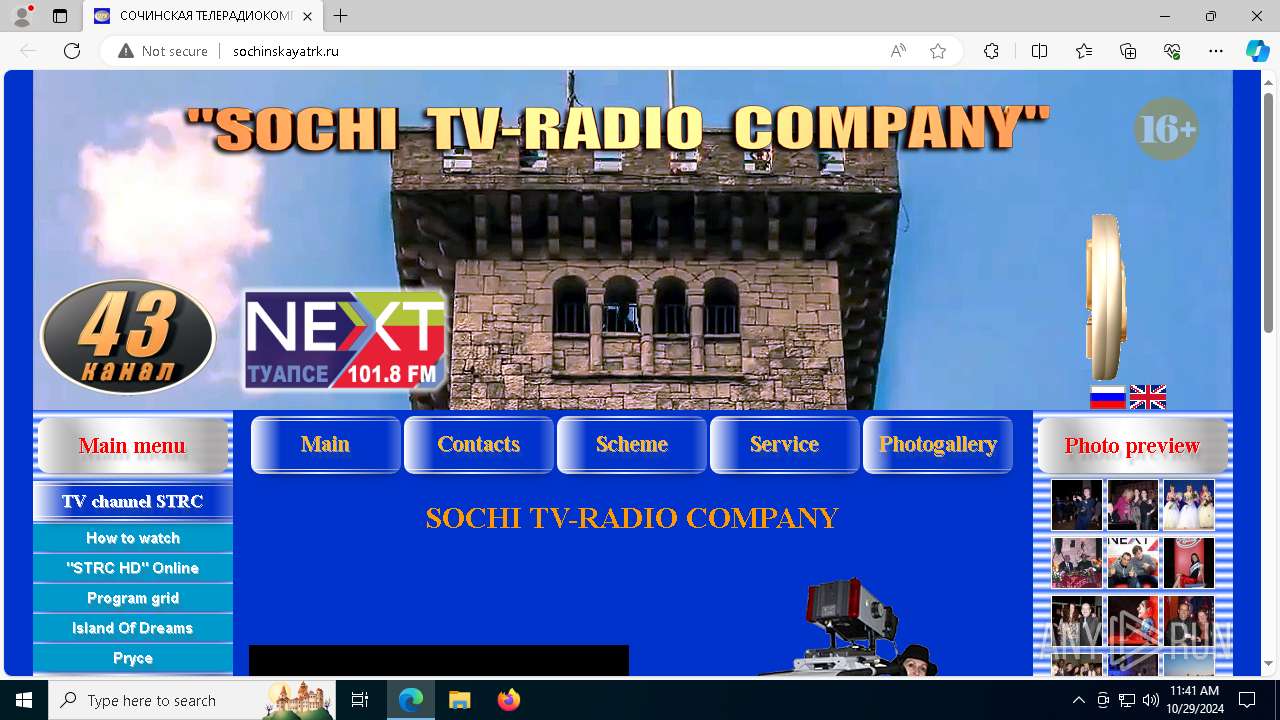Open the "STRC HD" Online link
The image size is (1280, 720).
click(x=133, y=568)
